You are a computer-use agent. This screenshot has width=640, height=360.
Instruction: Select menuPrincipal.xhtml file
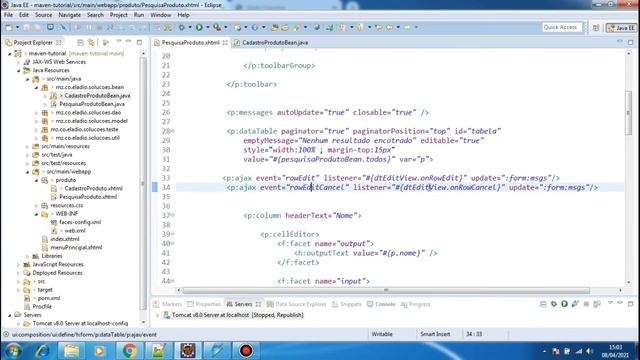[x=76, y=247]
